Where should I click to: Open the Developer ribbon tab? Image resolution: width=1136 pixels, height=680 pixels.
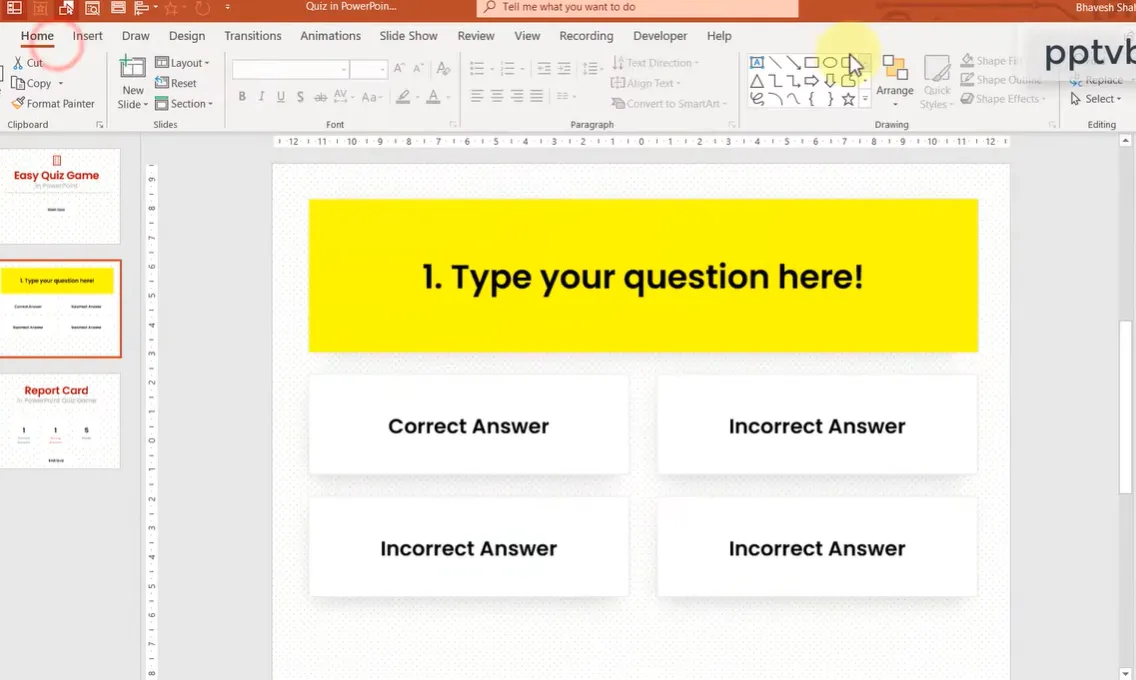660,36
